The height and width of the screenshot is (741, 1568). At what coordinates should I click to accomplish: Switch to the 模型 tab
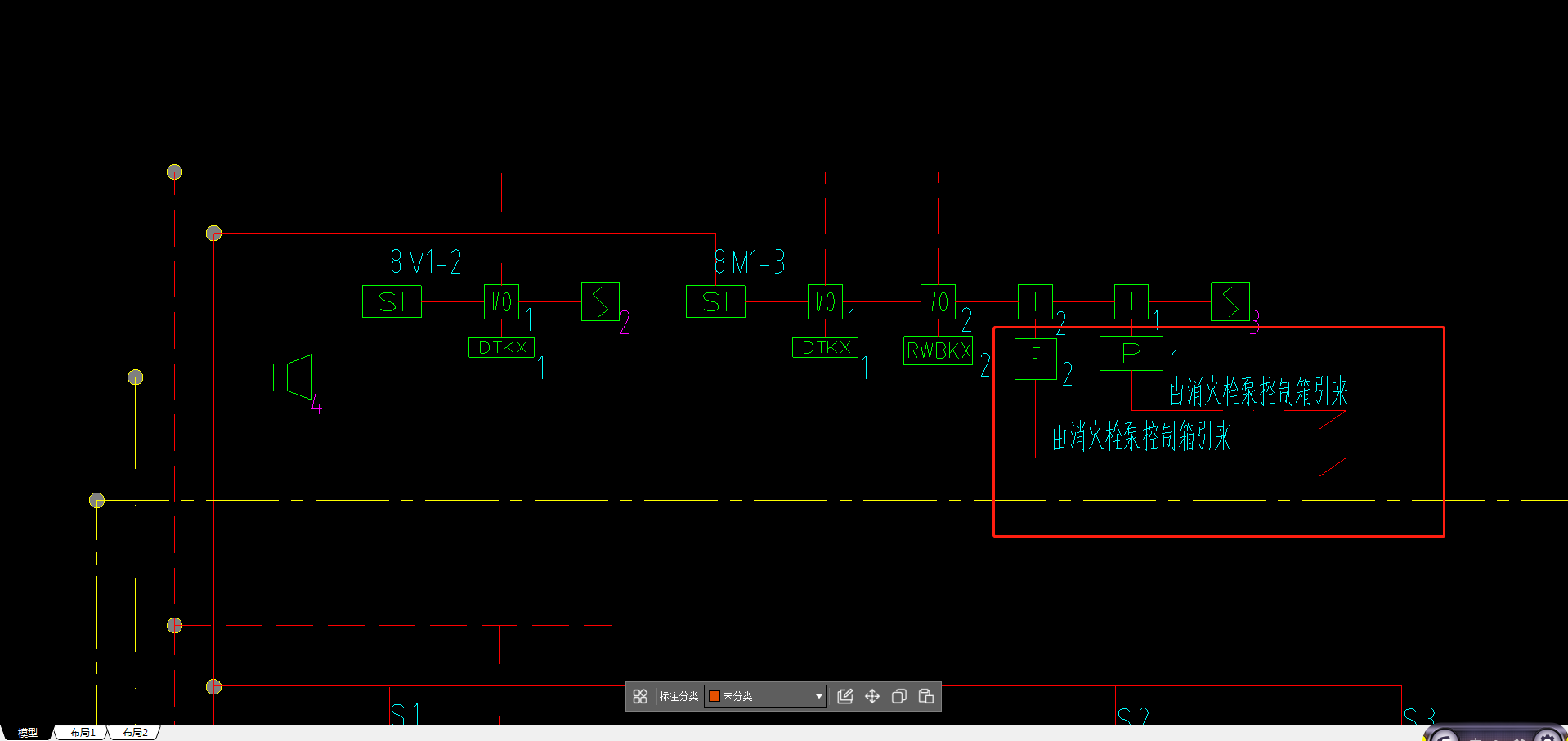[x=28, y=733]
